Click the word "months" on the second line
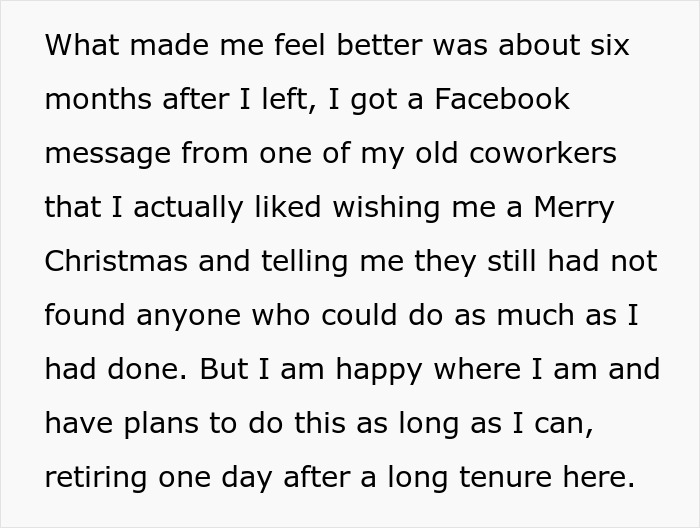 tap(98, 99)
